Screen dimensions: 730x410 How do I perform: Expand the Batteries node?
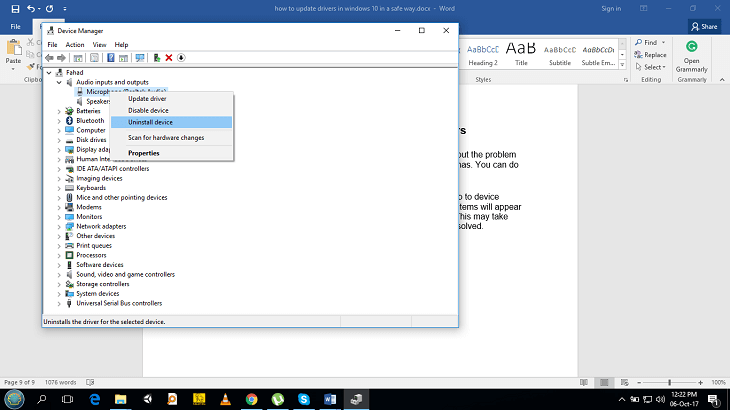pos(59,111)
